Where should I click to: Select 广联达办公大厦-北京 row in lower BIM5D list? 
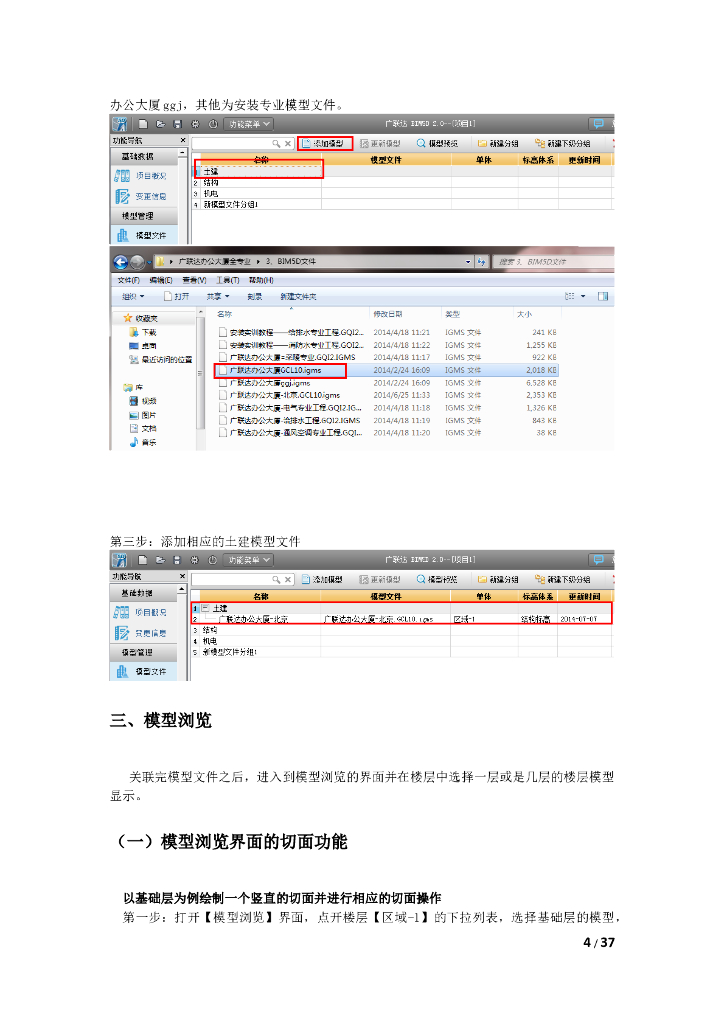tap(402, 619)
